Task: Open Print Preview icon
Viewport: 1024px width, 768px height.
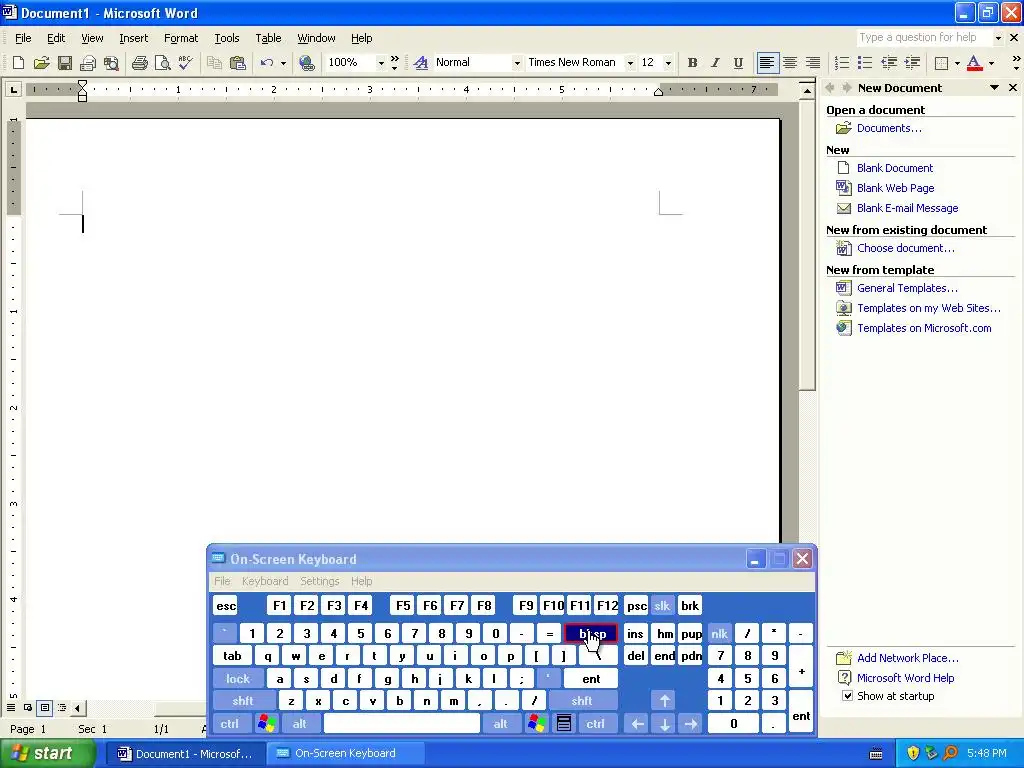Action: pyautogui.click(x=162, y=63)
